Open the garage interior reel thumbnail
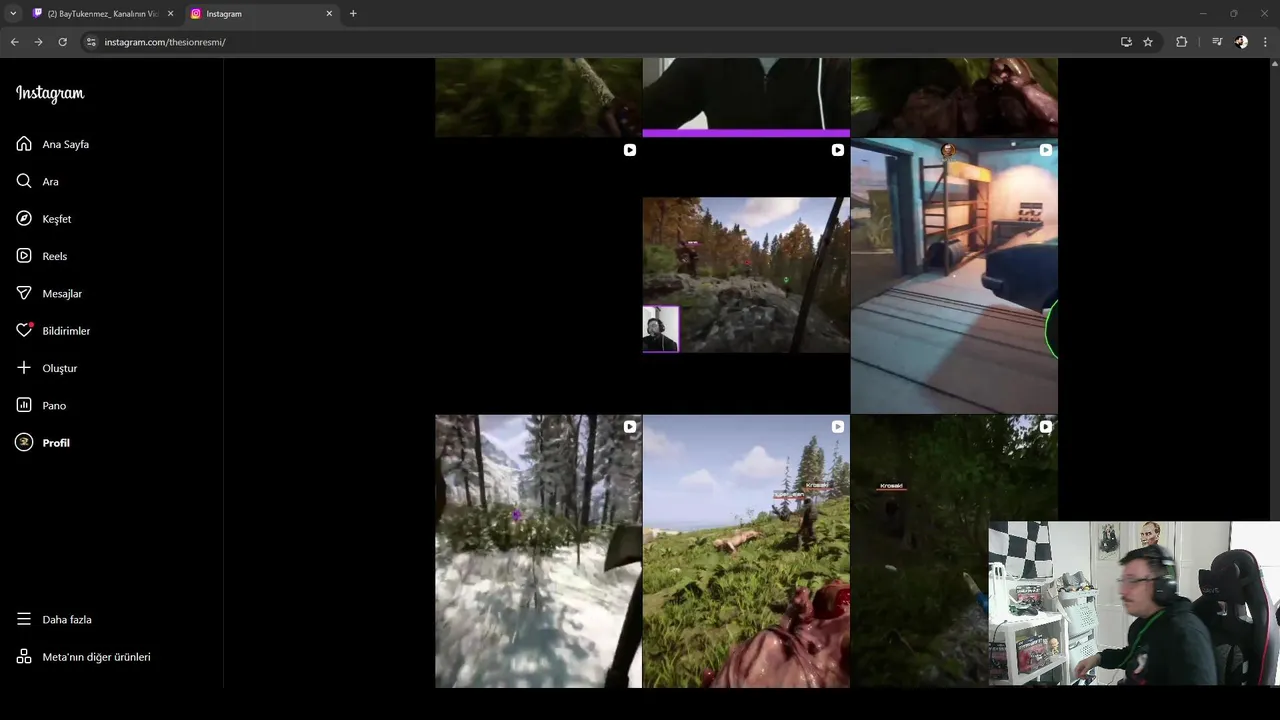 tap(954, 275)
